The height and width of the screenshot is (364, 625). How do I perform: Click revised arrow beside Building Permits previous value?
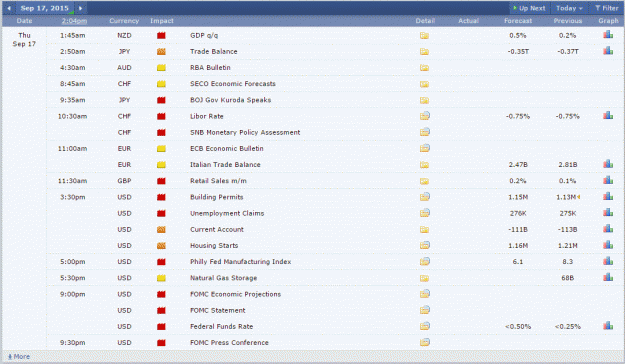click(x=578, y=197)
